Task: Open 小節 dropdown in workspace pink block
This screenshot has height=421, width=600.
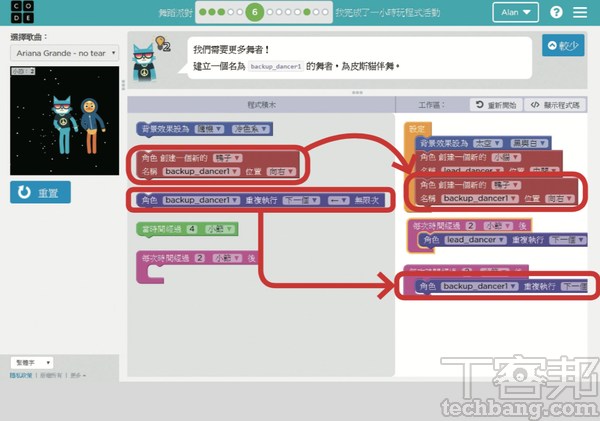Action: click(x=498, y=226)
